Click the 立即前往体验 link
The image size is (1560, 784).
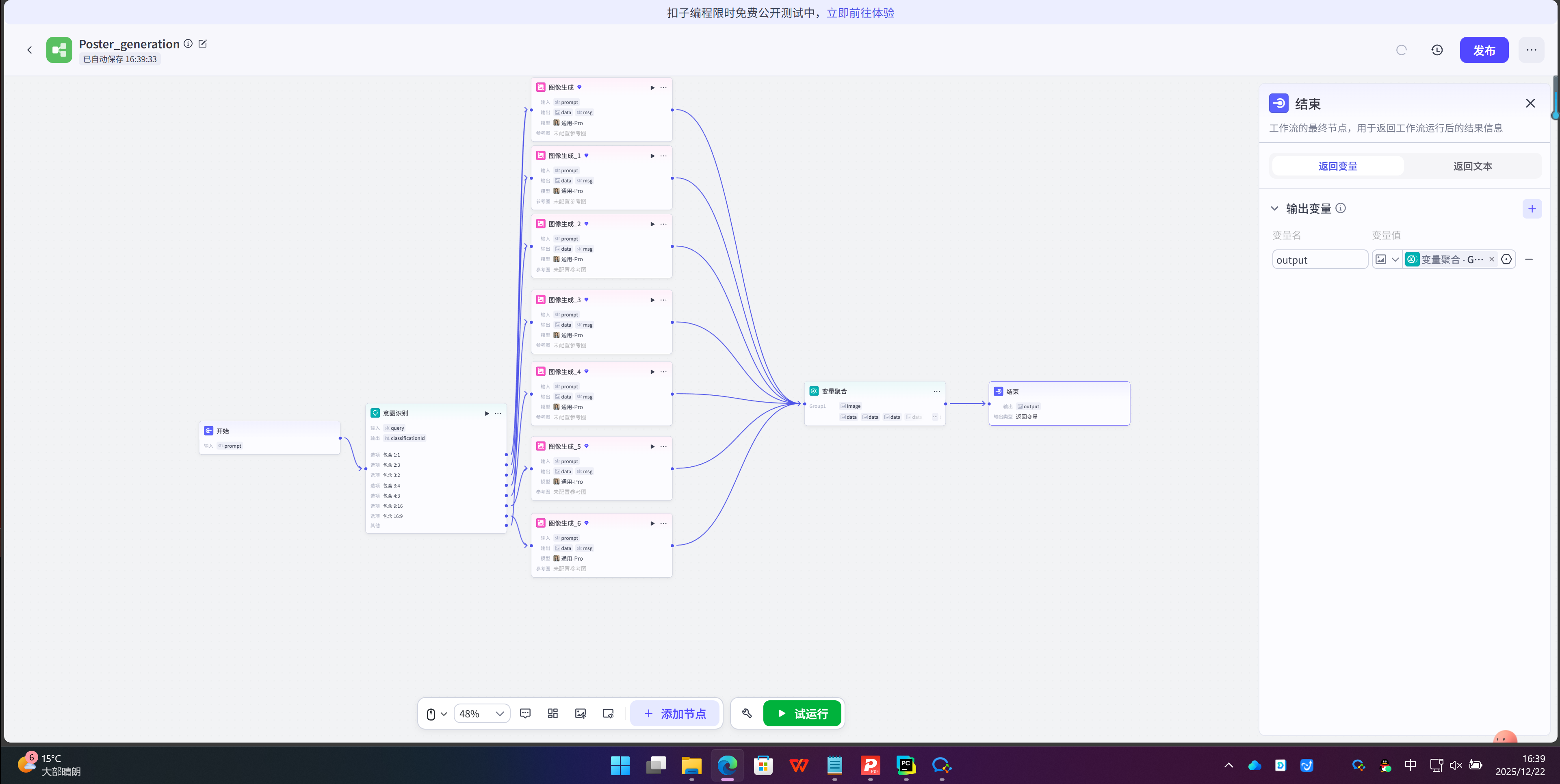tap(860, 13)
